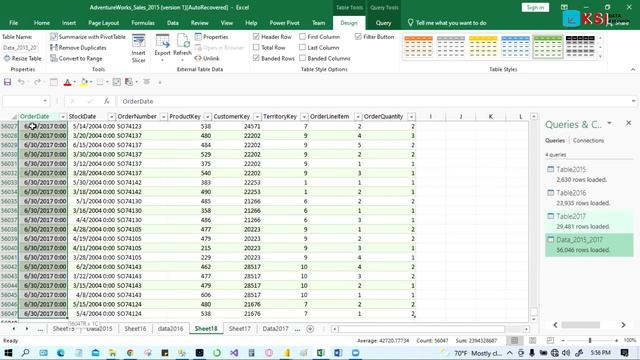Open the Query ribbon tab

pyautogui.click(x=383, y=23)
